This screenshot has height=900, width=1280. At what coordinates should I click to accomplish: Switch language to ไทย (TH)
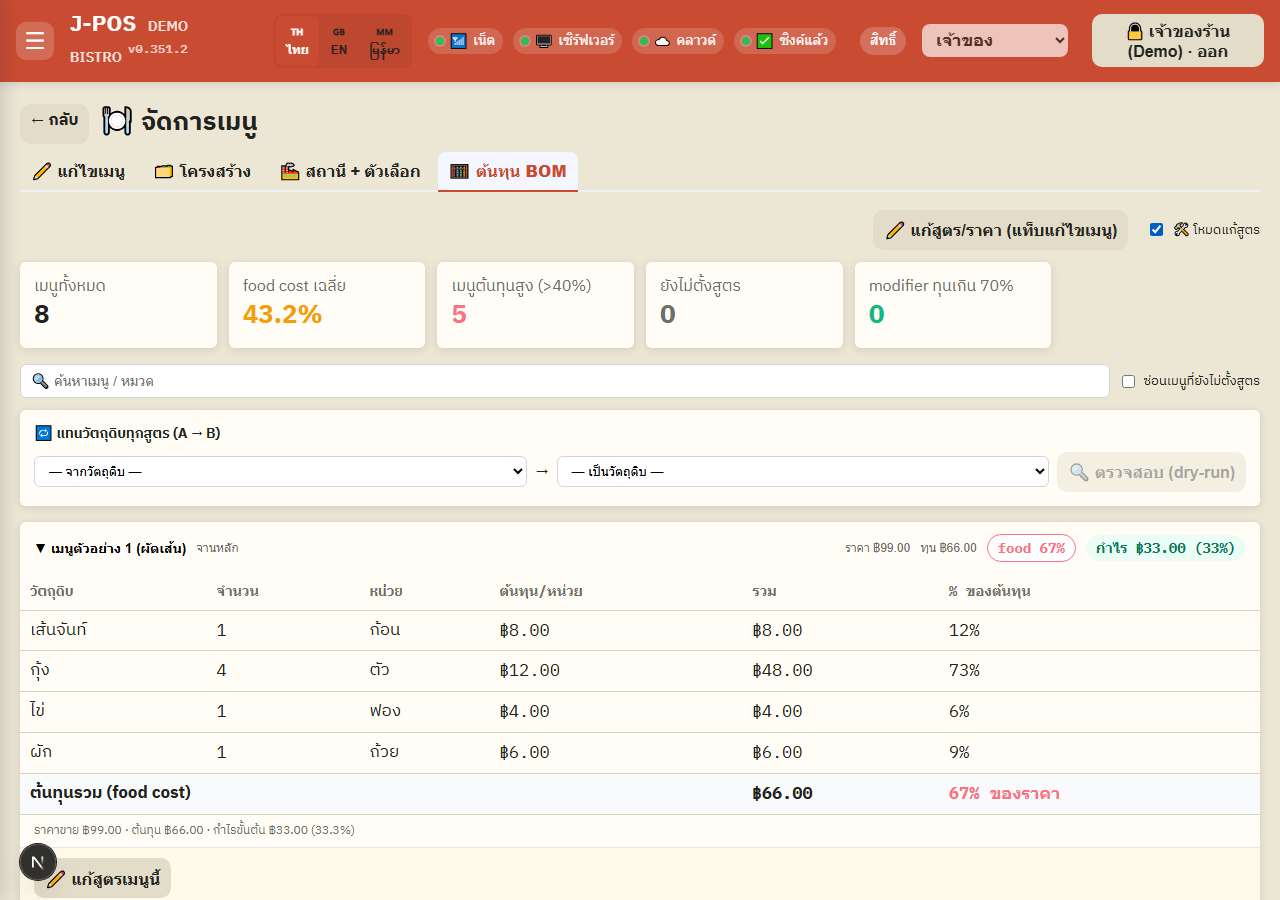pos(297,41)
